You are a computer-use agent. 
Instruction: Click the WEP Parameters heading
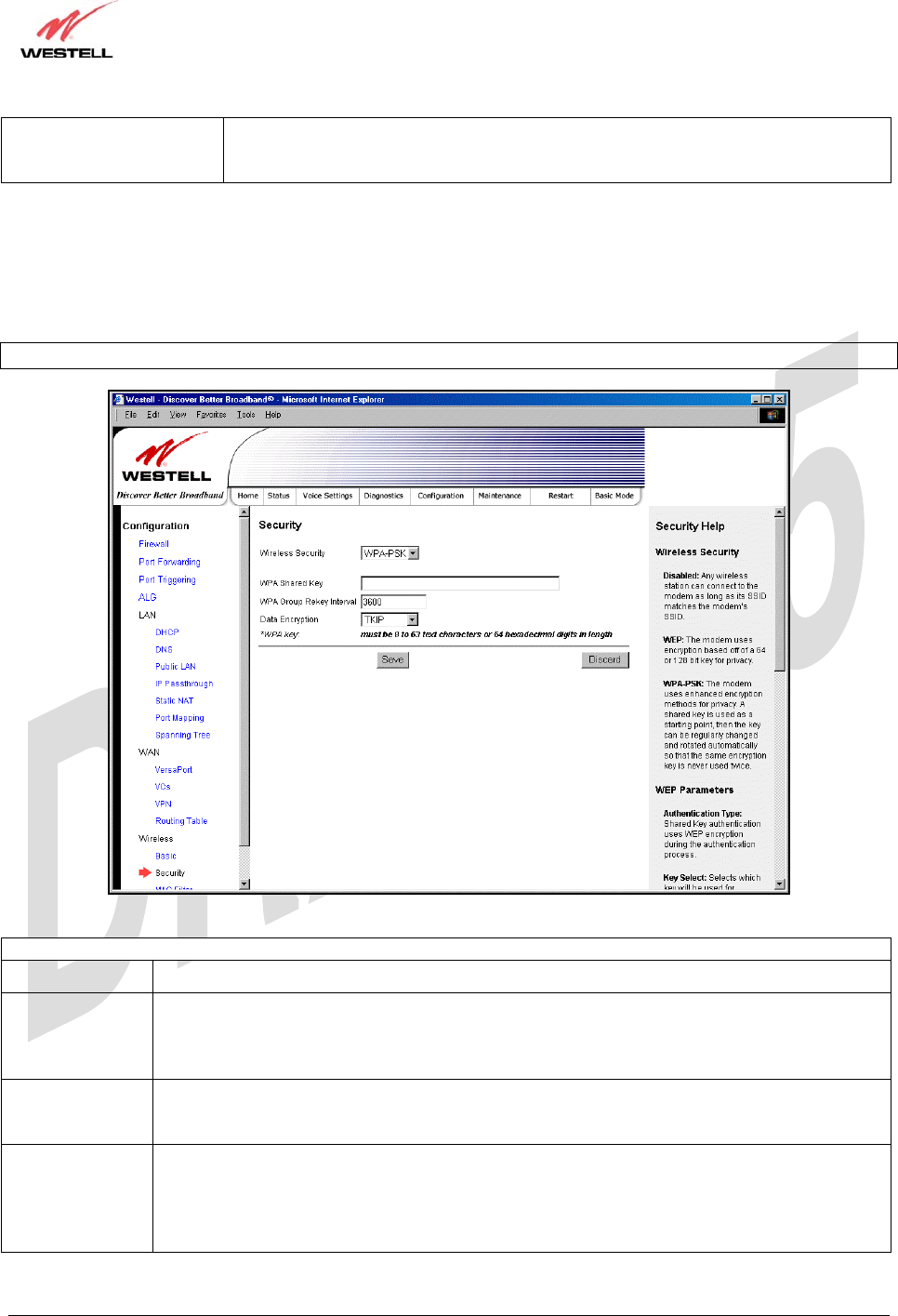pyautogui.click(x=694, y=791)
